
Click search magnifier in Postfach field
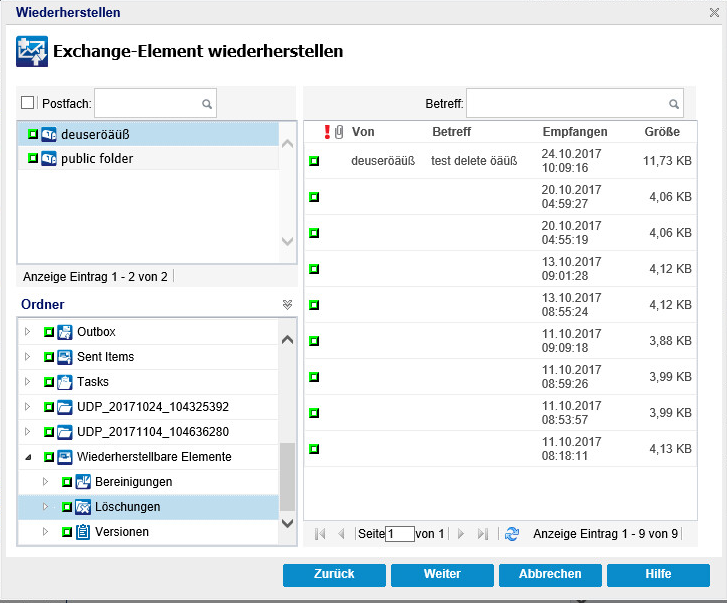[206, 103]
